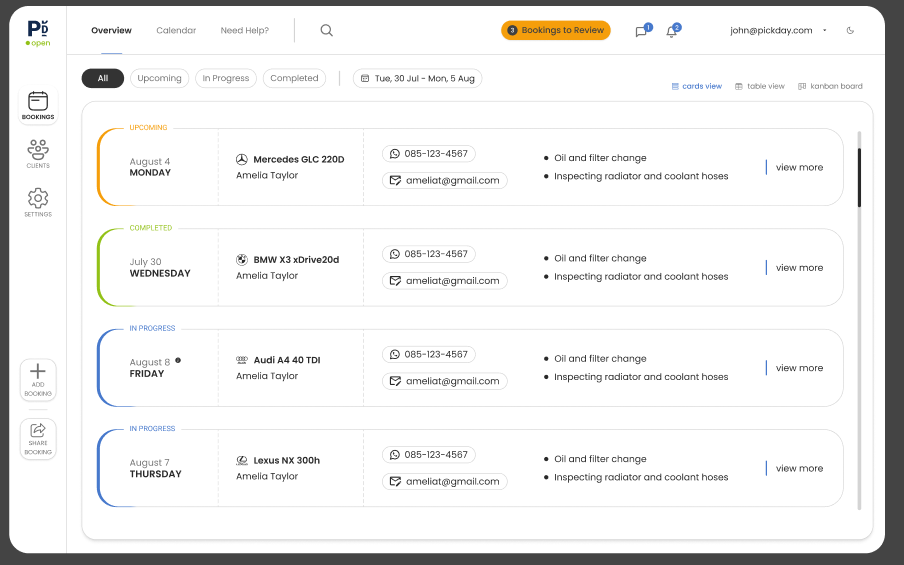Click view more on Audi A4 40 TDI card

pos(799,368)
